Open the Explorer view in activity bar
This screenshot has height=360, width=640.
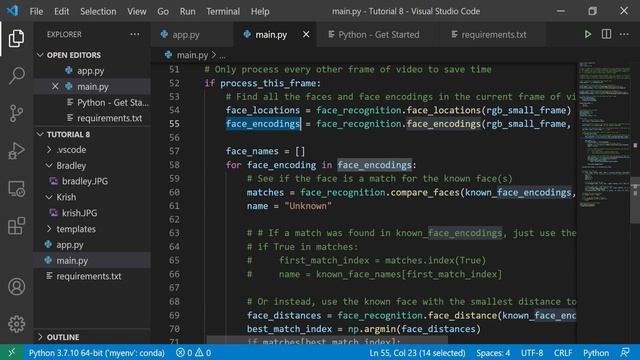point(16,38)
